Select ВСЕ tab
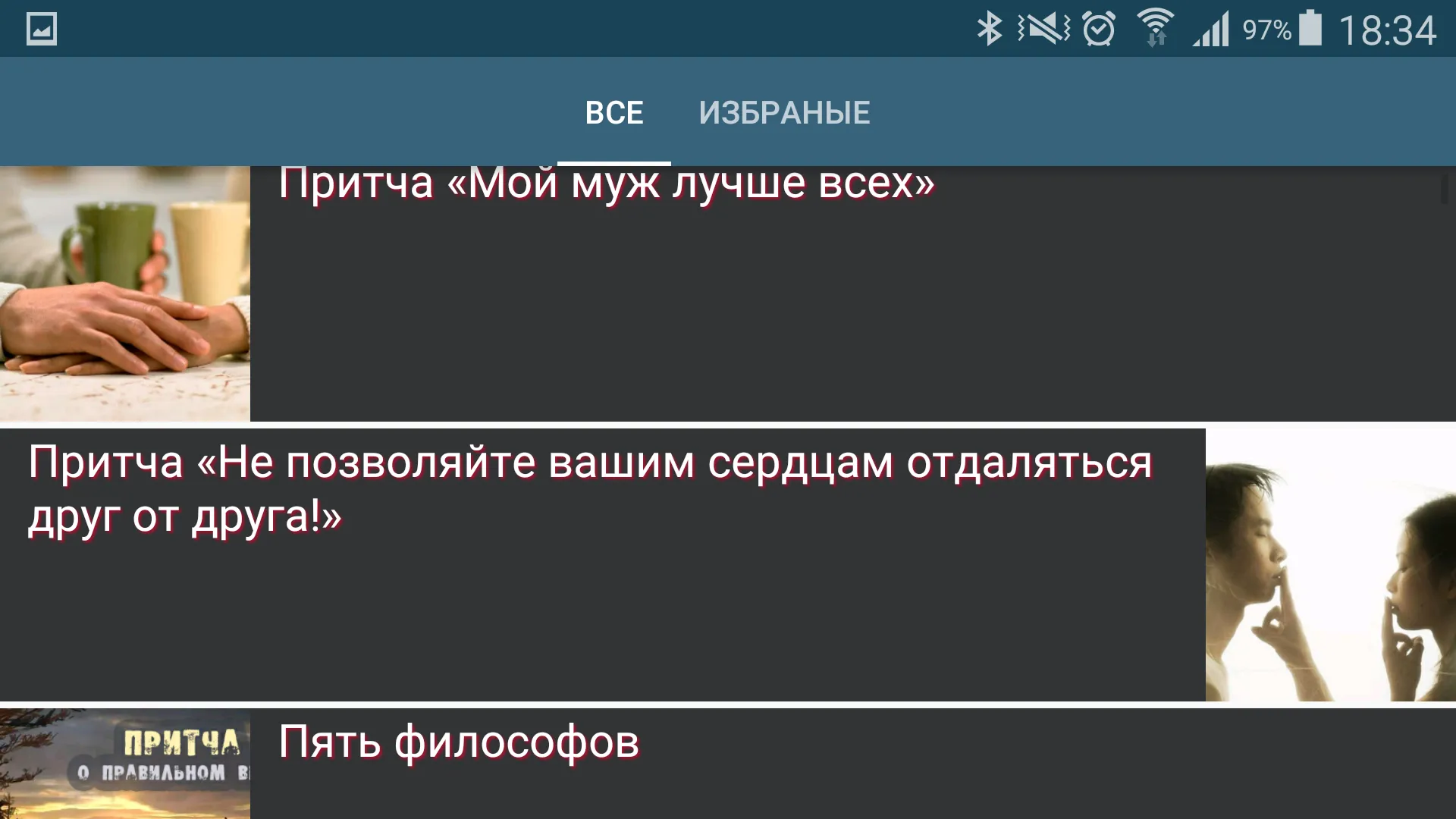 [x=613, y=111]
